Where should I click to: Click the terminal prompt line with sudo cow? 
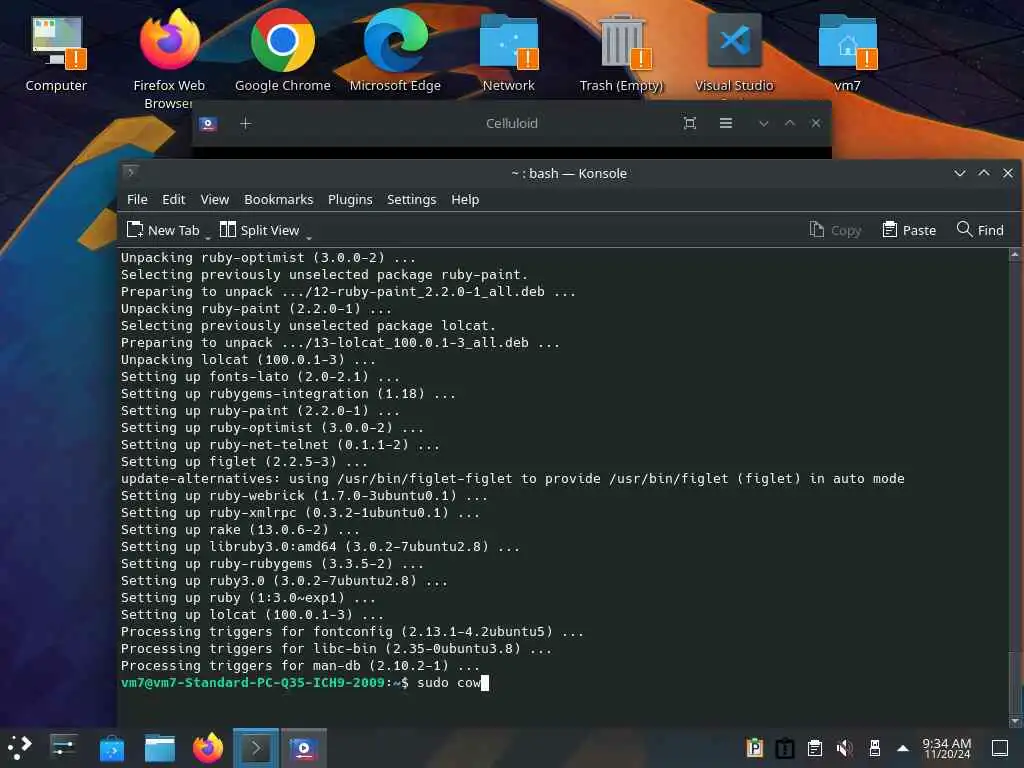304,682
